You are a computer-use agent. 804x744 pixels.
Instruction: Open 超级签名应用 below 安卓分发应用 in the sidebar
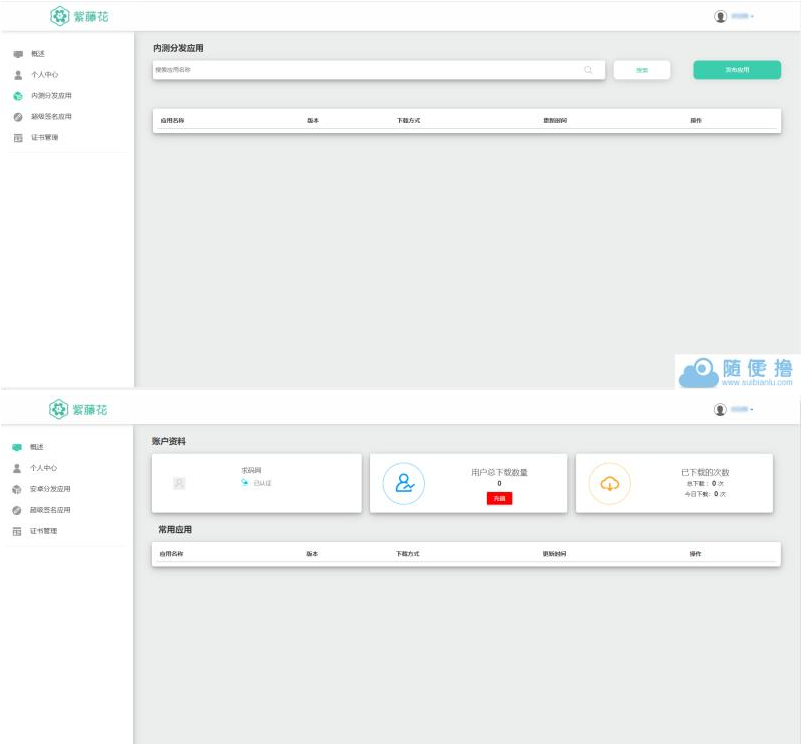pos(50,510)
